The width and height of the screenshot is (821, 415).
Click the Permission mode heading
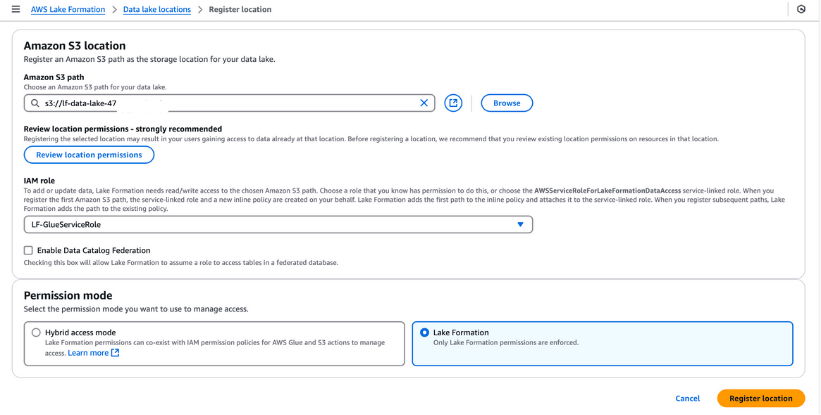point(68,296)
